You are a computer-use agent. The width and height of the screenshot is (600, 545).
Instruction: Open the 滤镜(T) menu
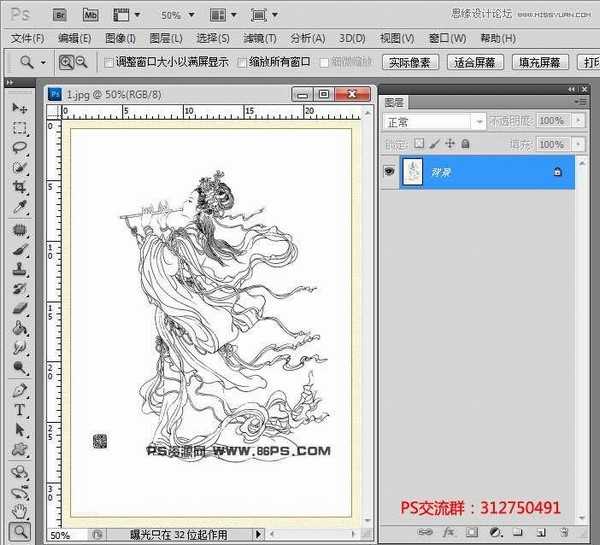click(x=260, y=38)
